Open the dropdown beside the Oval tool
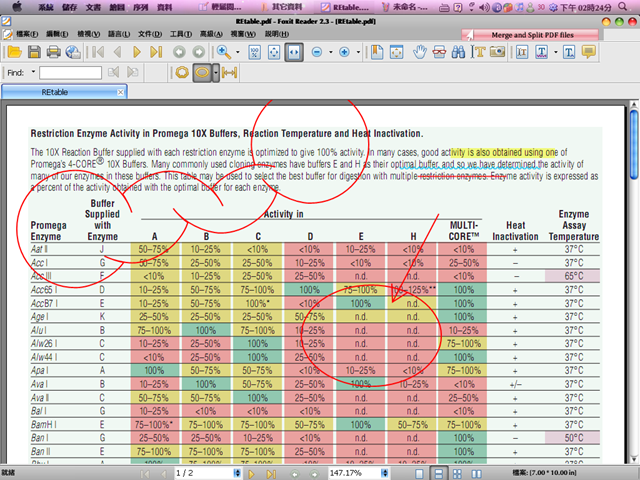Viewport: 640px width, 480px height. 216,73
